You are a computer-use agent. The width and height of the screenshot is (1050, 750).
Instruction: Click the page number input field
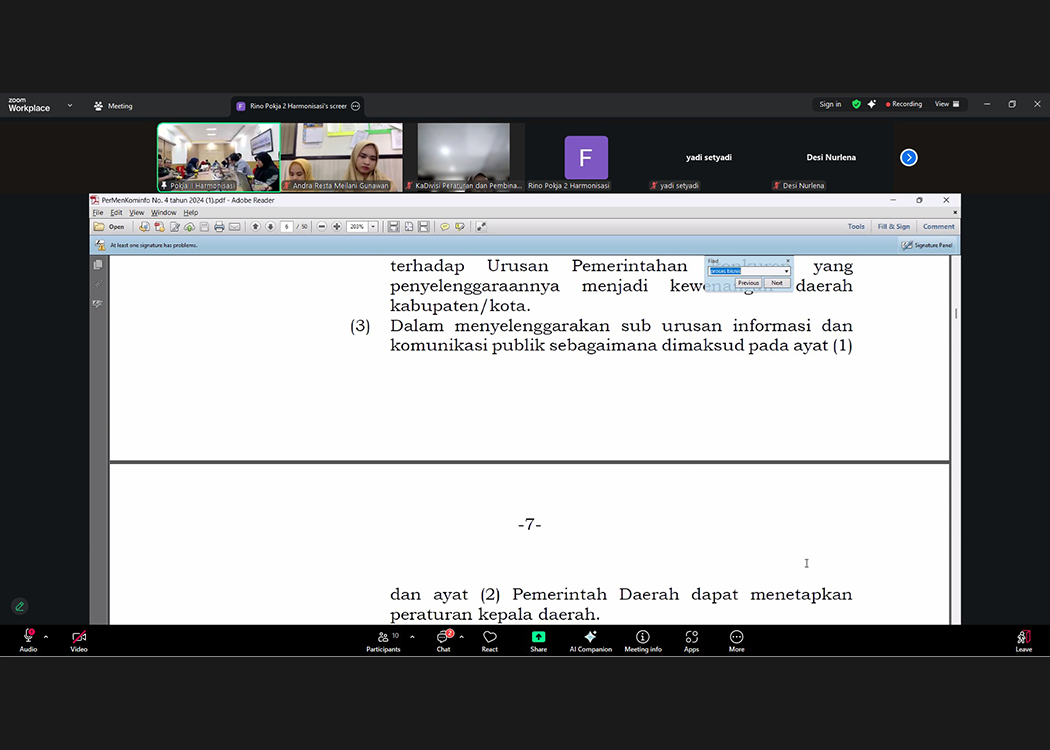pos(287,227)
